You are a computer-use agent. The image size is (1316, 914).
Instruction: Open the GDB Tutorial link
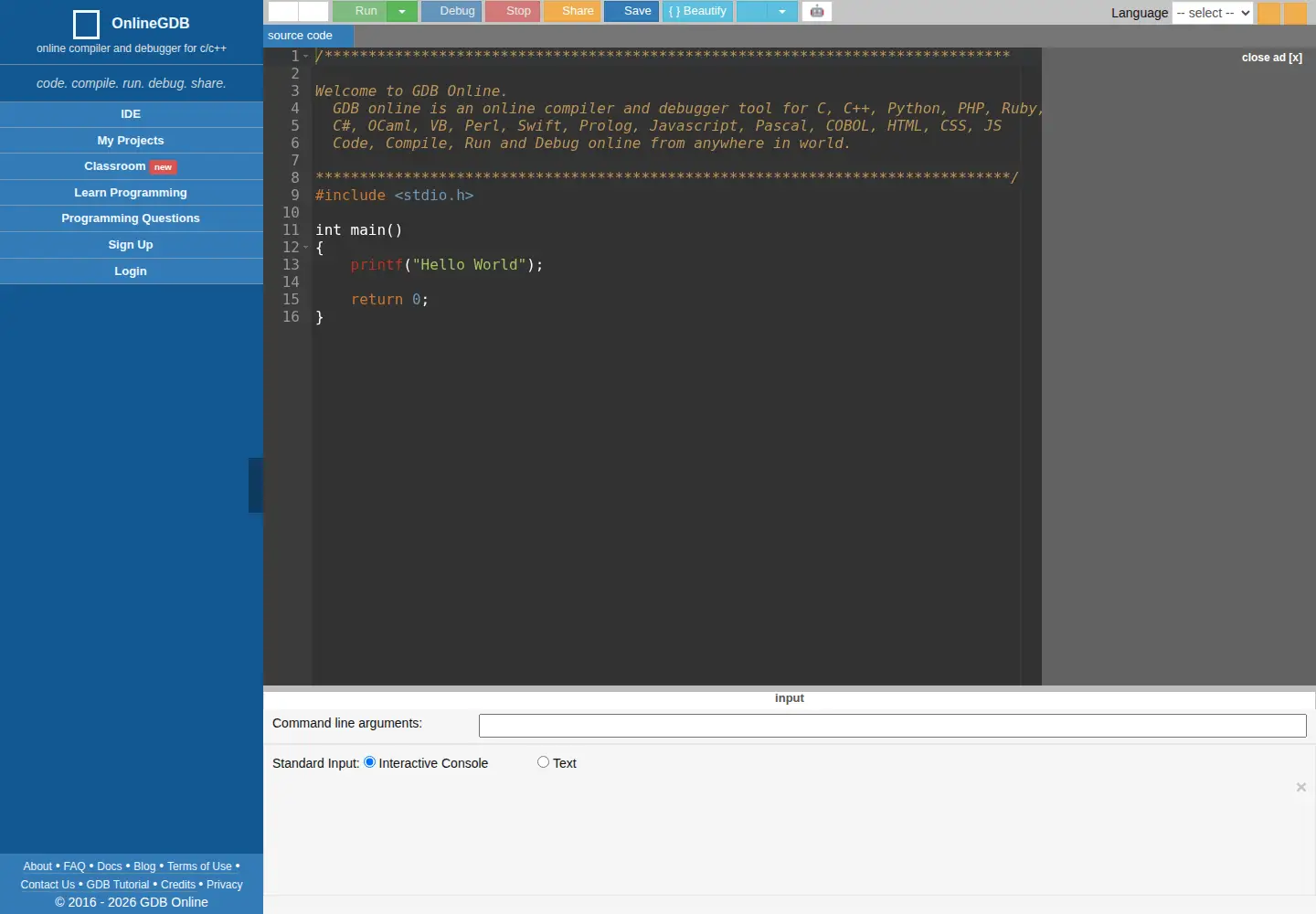coord(118,885)
